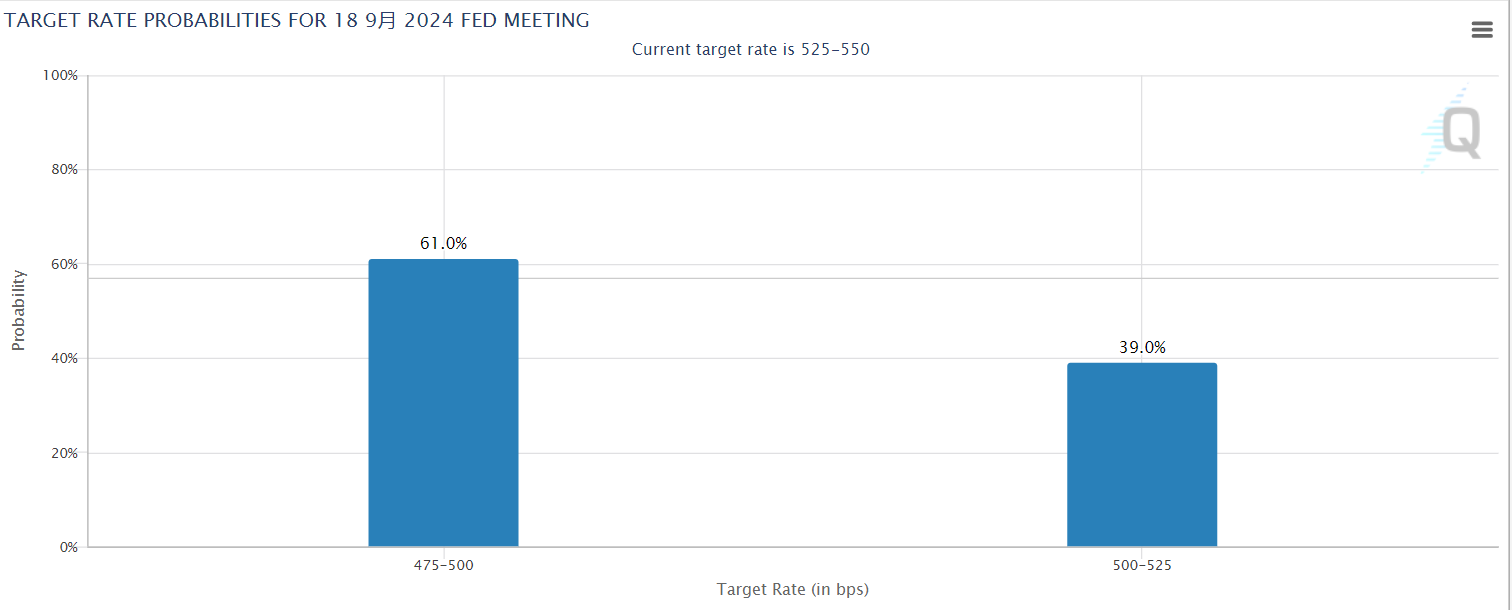Viewport: 1512px width, 610px height.
Task: Click the 100% y-axis tick label
Action: point(60,76)
